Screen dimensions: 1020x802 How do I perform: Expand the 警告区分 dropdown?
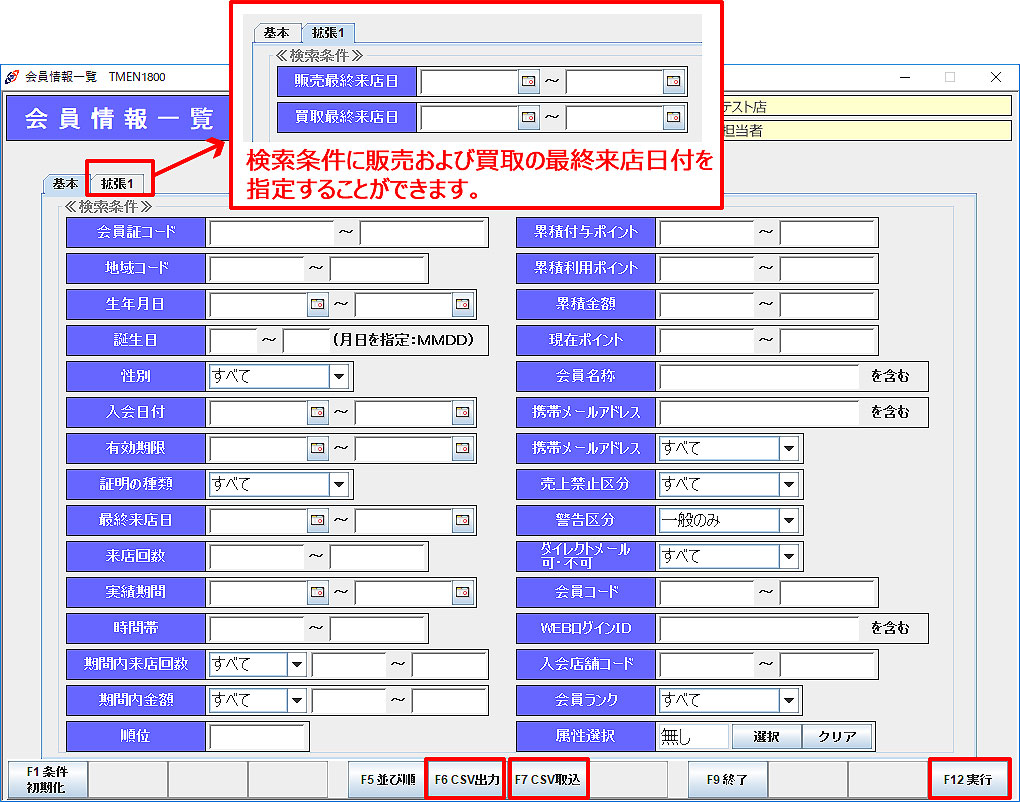(789, 520)
